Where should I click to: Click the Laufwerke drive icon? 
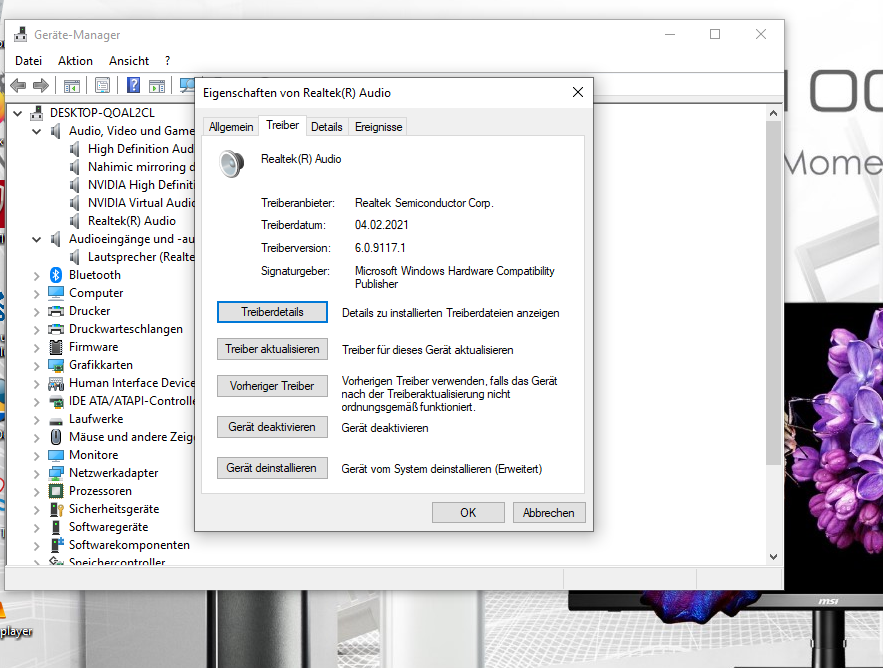pos(56,420)
